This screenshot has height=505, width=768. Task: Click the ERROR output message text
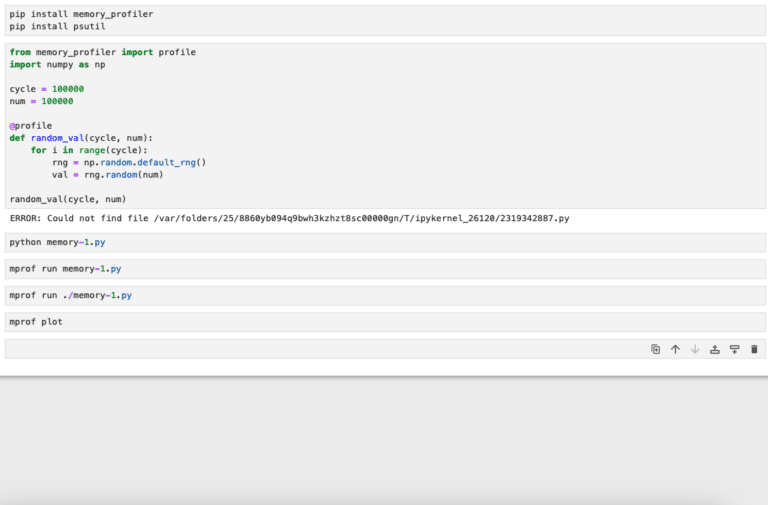click(x=289, y=218)
